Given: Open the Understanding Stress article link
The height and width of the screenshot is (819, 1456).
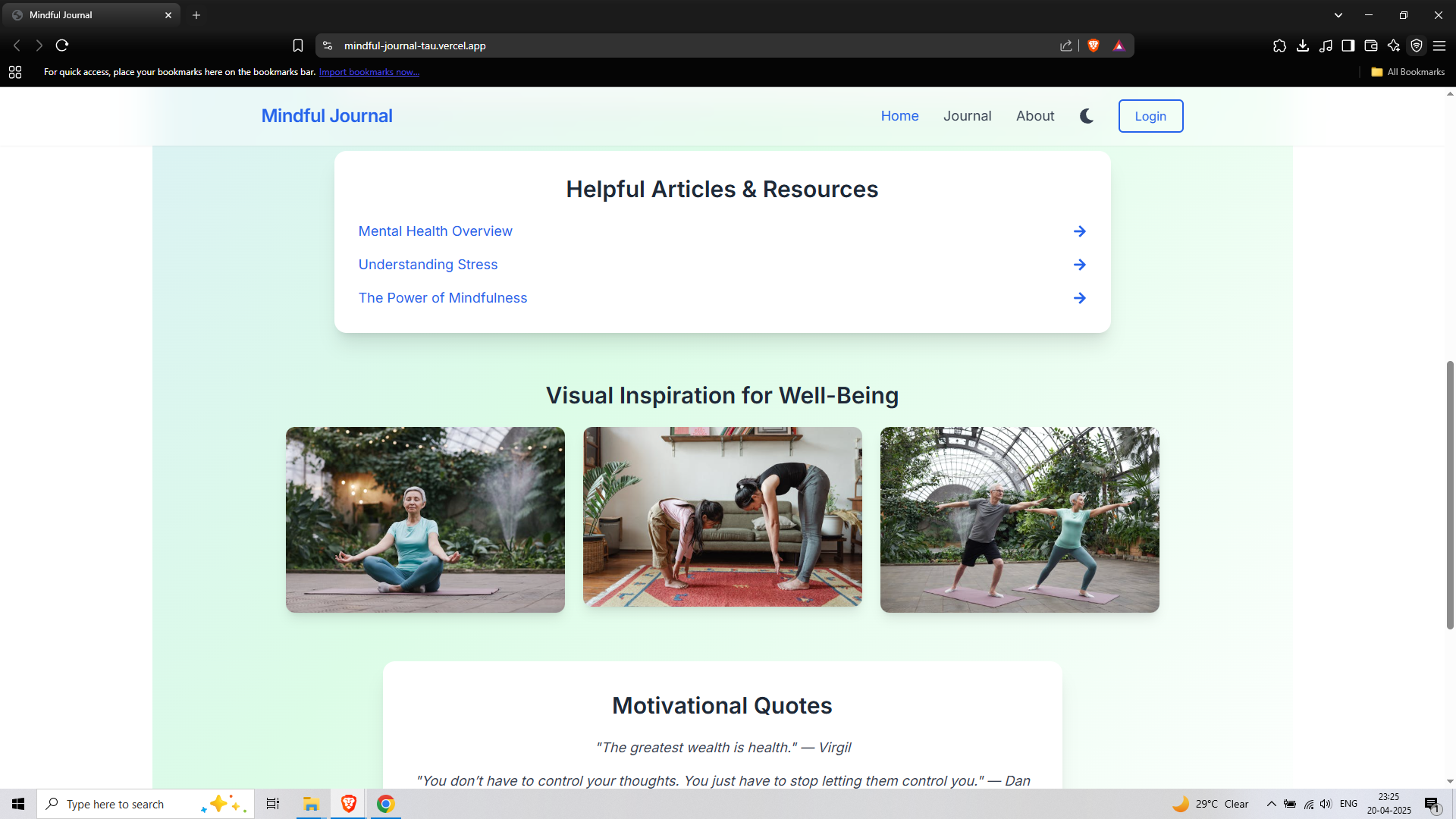Looking at the screenshot, I should point(428,265).
